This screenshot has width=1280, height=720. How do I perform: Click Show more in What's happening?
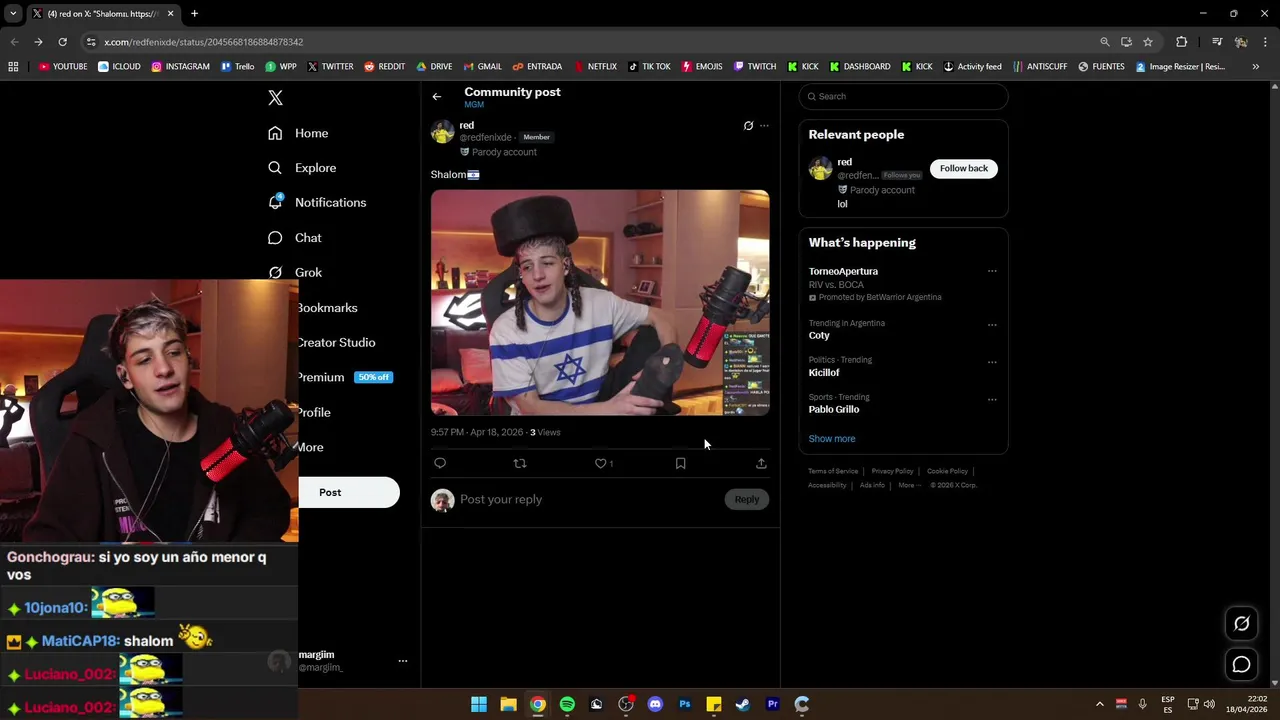click(832, 439)
